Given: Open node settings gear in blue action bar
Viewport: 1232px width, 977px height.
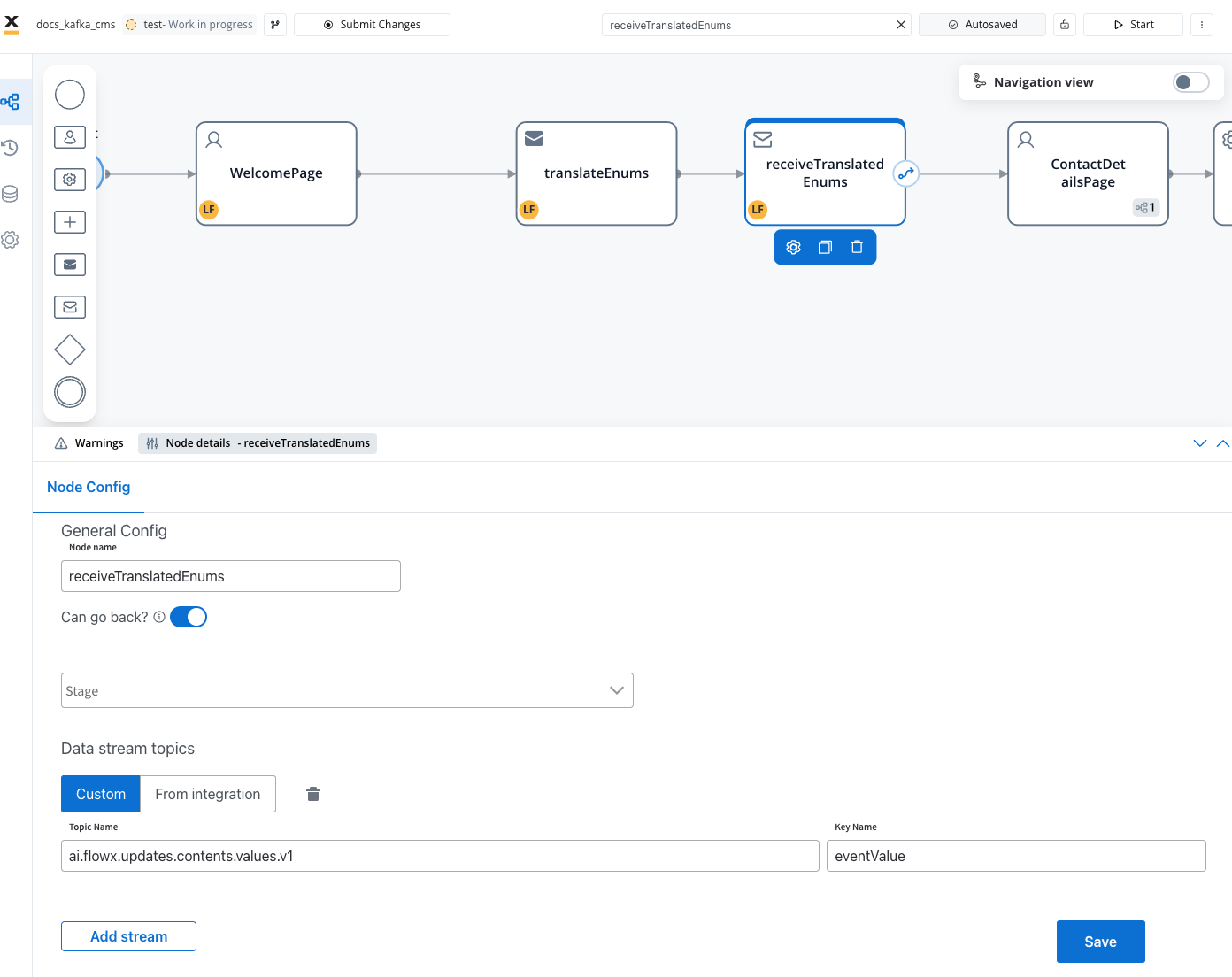Looking at the screenshot, I should point(794,248).
